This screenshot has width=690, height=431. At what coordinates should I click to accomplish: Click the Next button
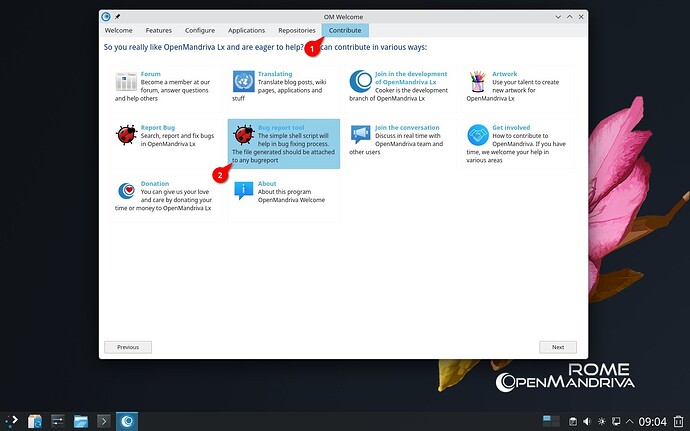pos(558,347)
